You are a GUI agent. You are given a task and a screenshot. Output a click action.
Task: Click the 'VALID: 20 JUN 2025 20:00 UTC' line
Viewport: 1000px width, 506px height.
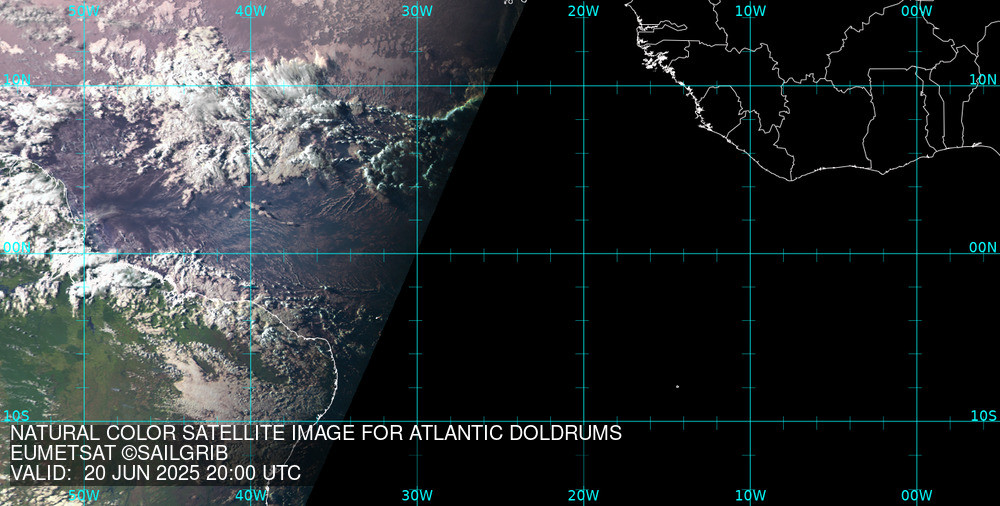(156, 473)
